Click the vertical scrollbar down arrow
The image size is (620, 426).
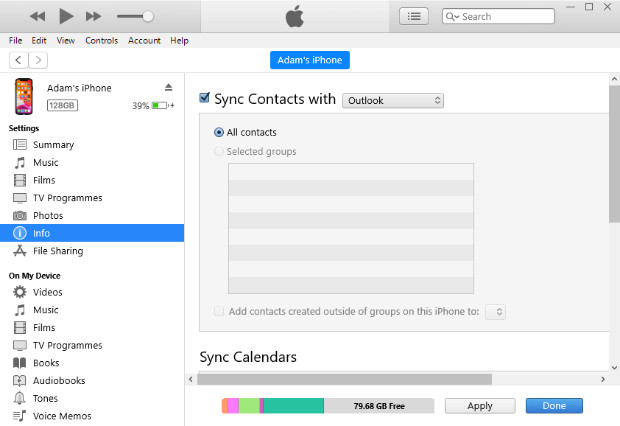point(614,367)
